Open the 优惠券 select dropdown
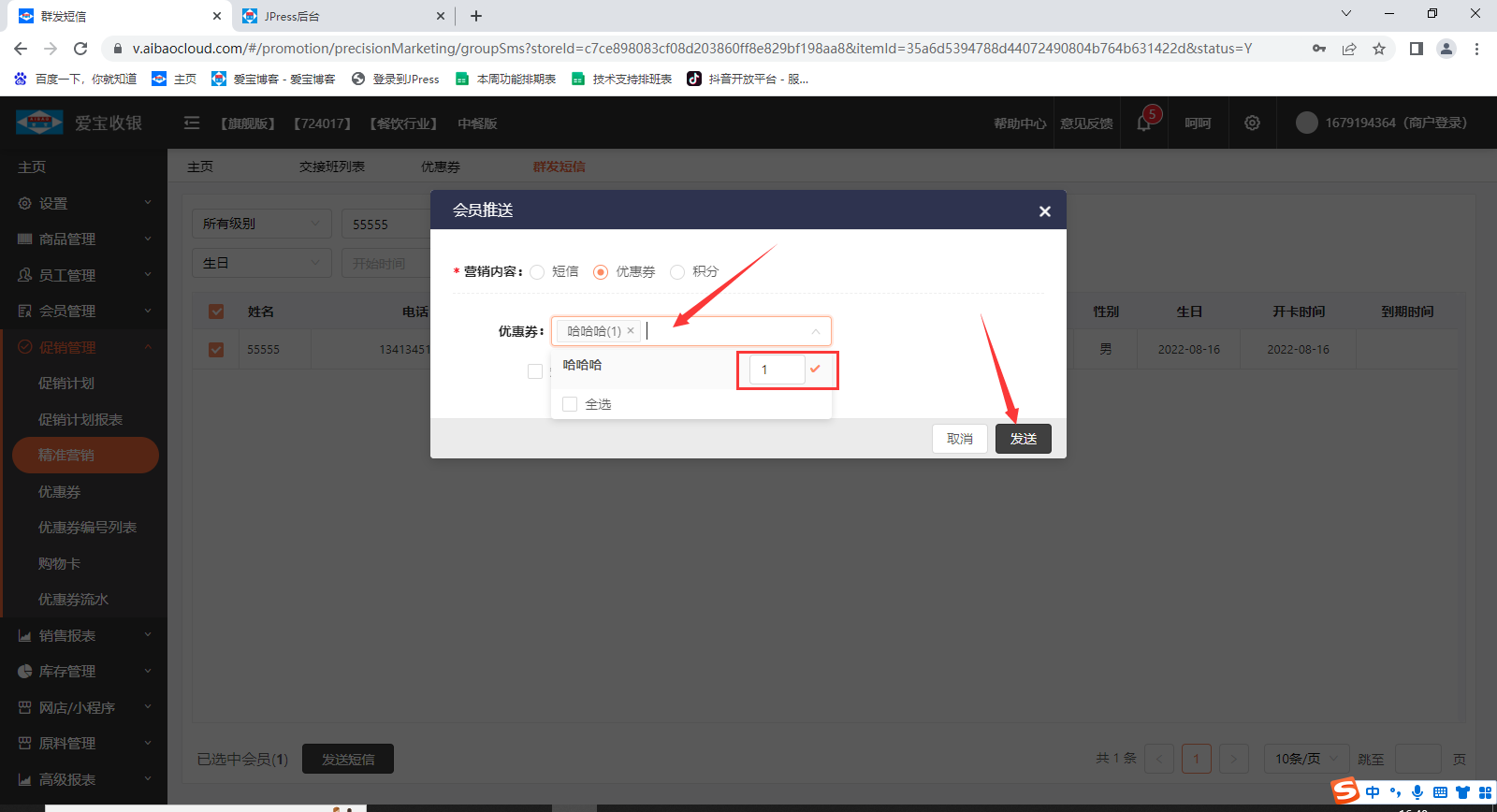The width and height of the screenshot is (1497, 812). click(691, 331)
